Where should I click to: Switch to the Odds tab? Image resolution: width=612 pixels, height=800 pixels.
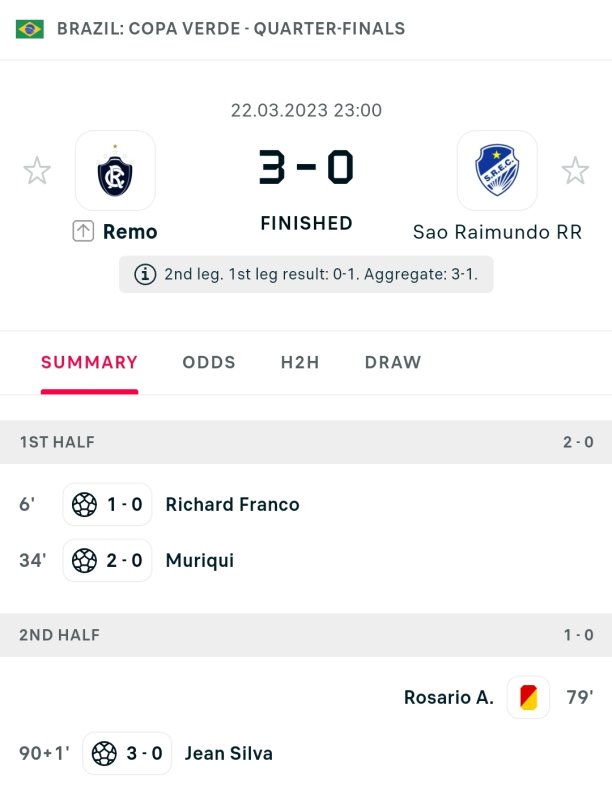pos(209,362)
